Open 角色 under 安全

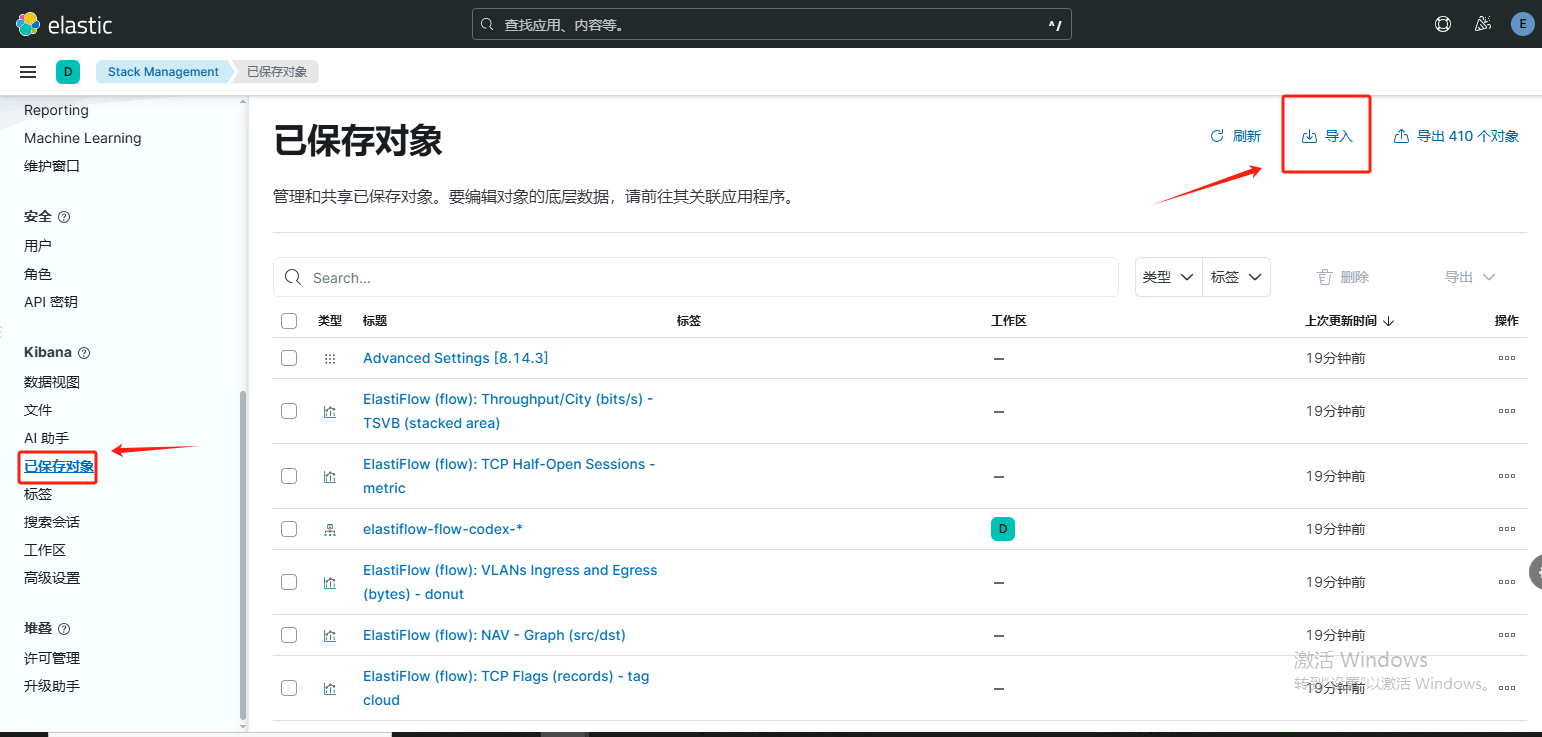pos(38,274)
